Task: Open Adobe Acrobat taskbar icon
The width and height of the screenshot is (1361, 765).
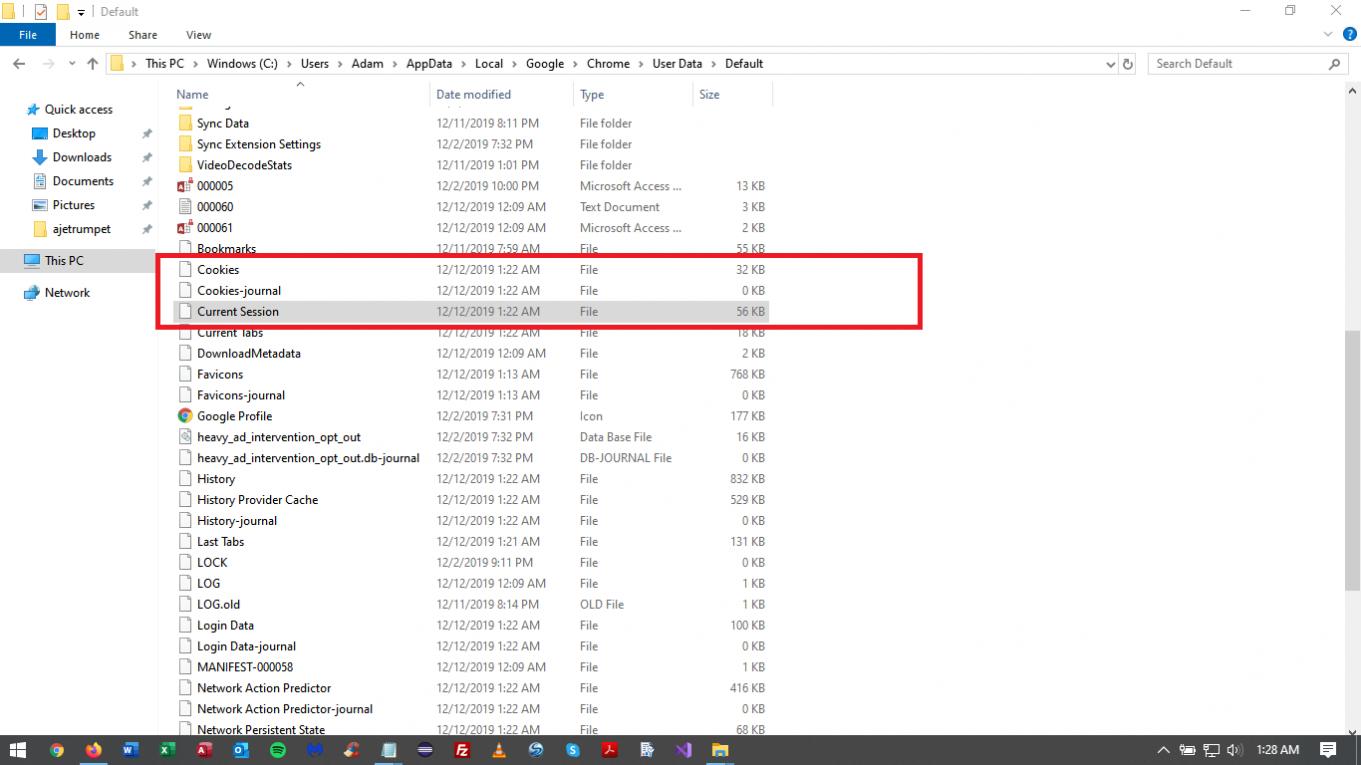Action: (610, 750)
